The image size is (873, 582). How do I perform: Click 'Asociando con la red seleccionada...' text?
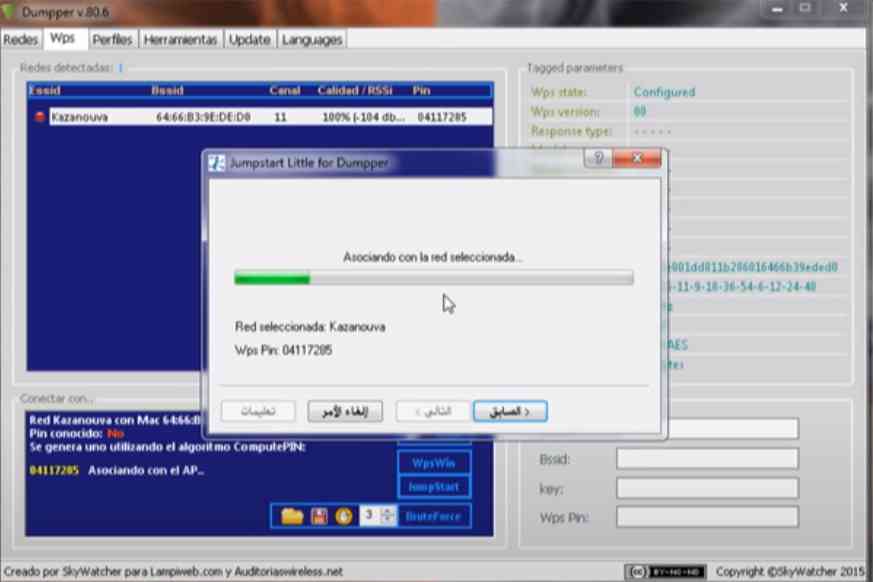point(433,257)
